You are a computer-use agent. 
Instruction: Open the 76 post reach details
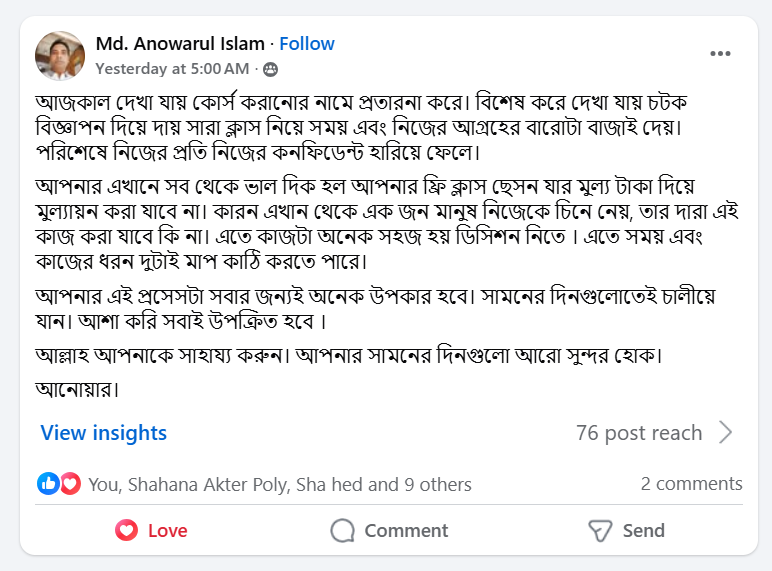(x=639, y=433)
